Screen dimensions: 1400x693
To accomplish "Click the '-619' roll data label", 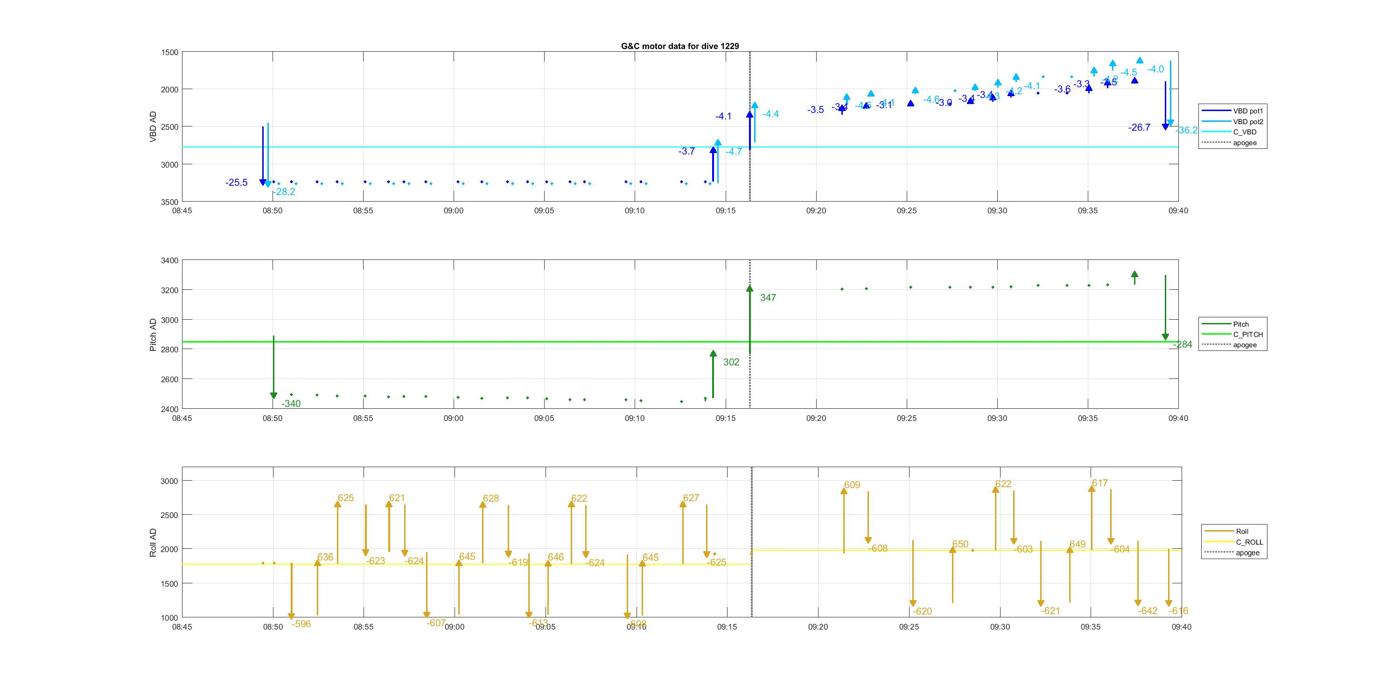I will point(518,563).
